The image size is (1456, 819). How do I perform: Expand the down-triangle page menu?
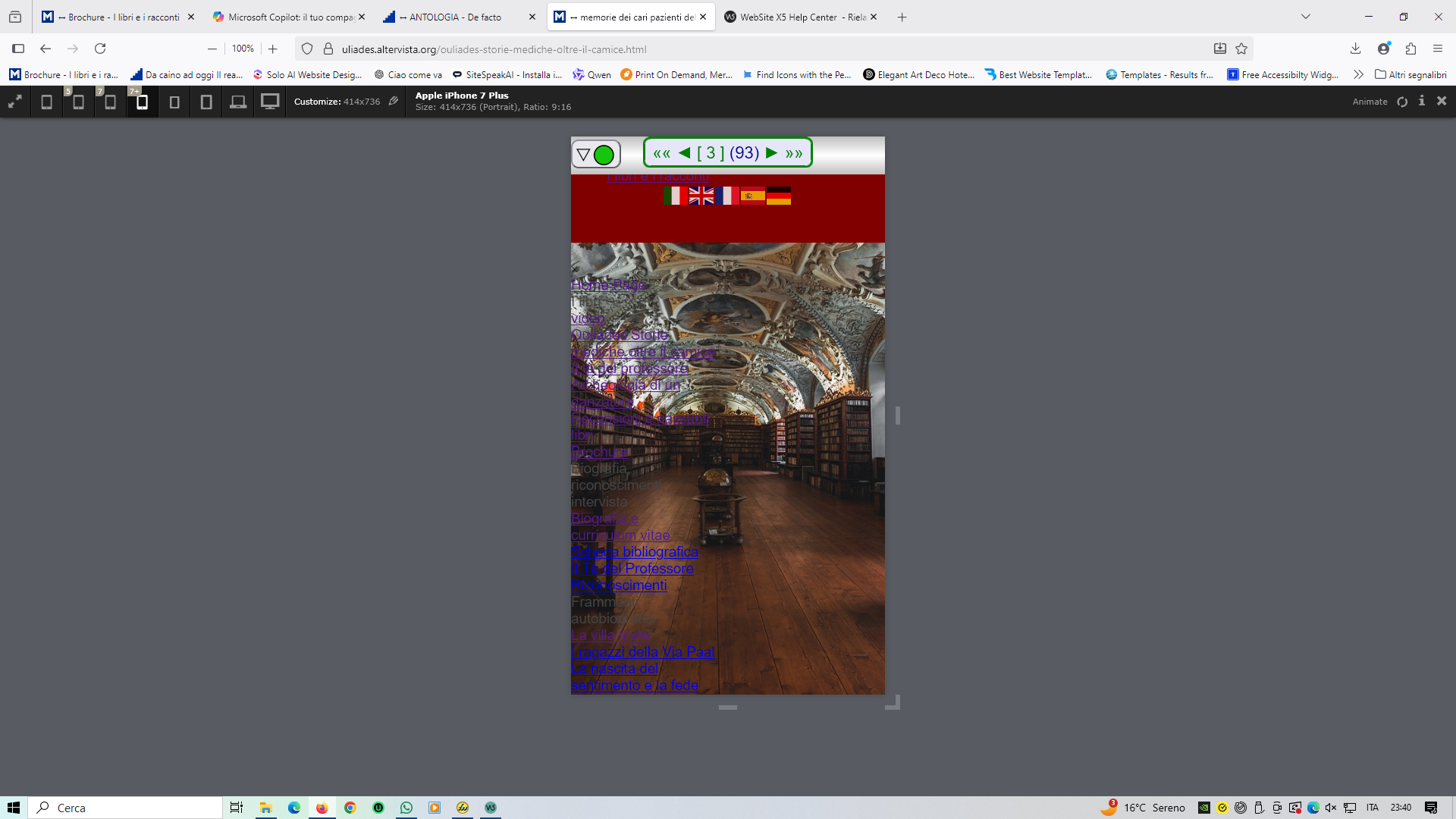(583, 155)
